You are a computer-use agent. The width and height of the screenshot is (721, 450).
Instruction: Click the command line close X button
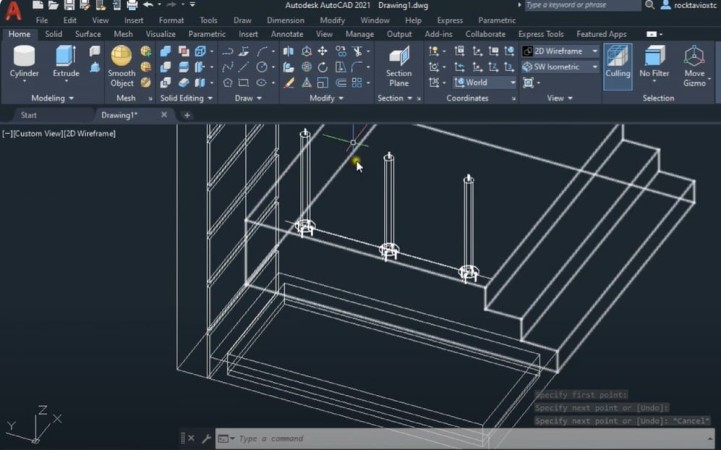tap(191, 439)
